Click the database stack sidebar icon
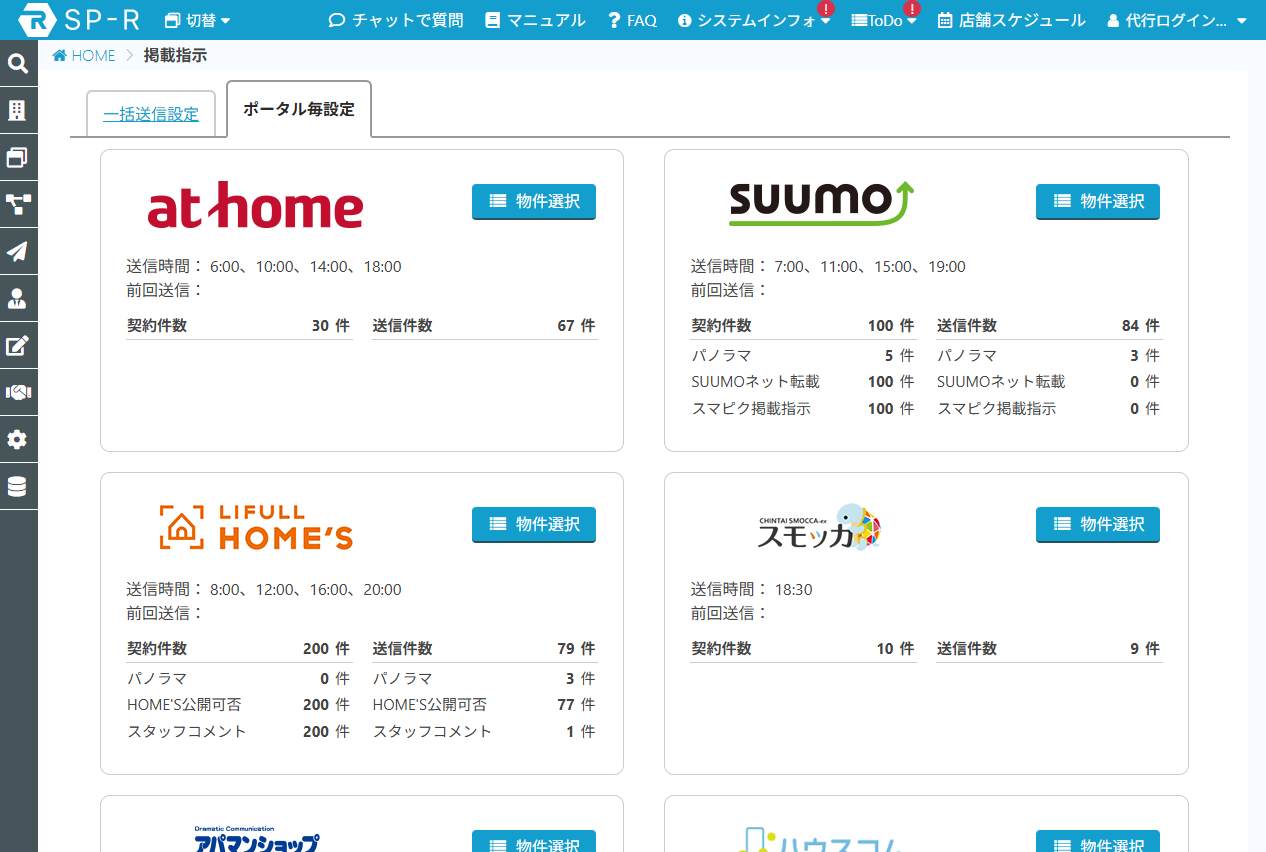Viewport: 1266px width, 852px height. 18,487
